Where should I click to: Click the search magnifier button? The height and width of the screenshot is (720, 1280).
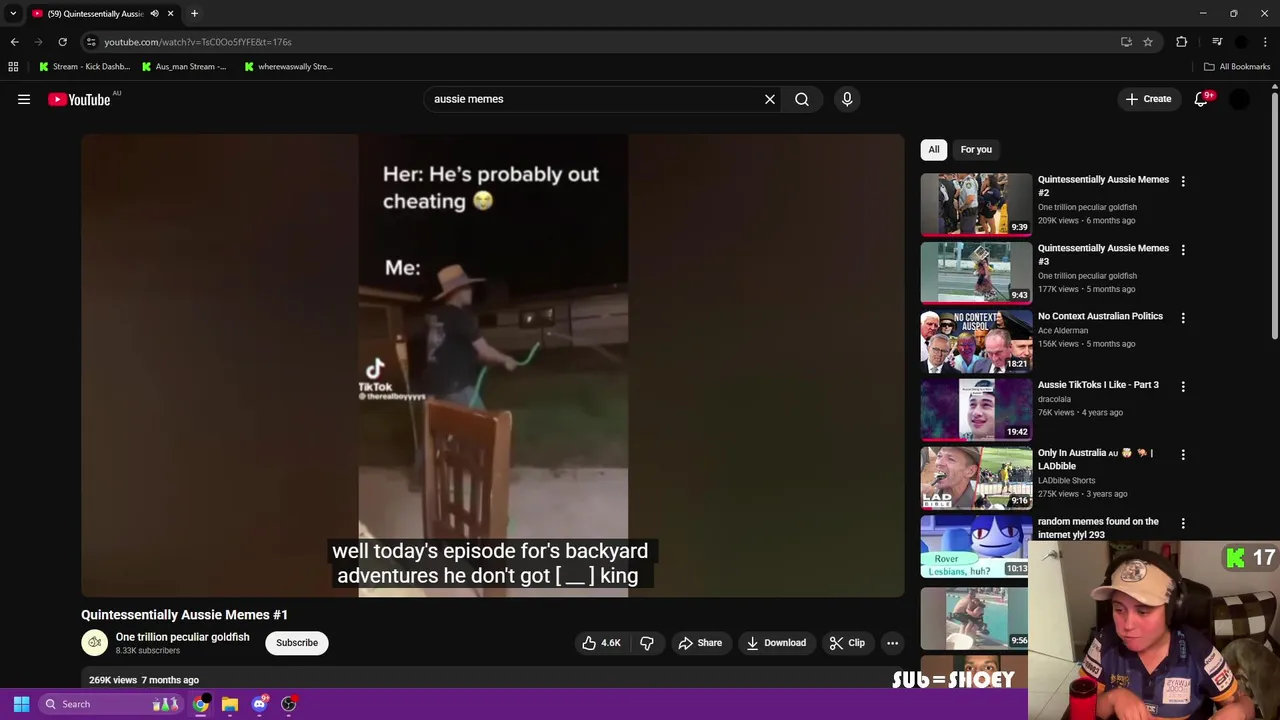pyautogui.click(x=802, y=99)
